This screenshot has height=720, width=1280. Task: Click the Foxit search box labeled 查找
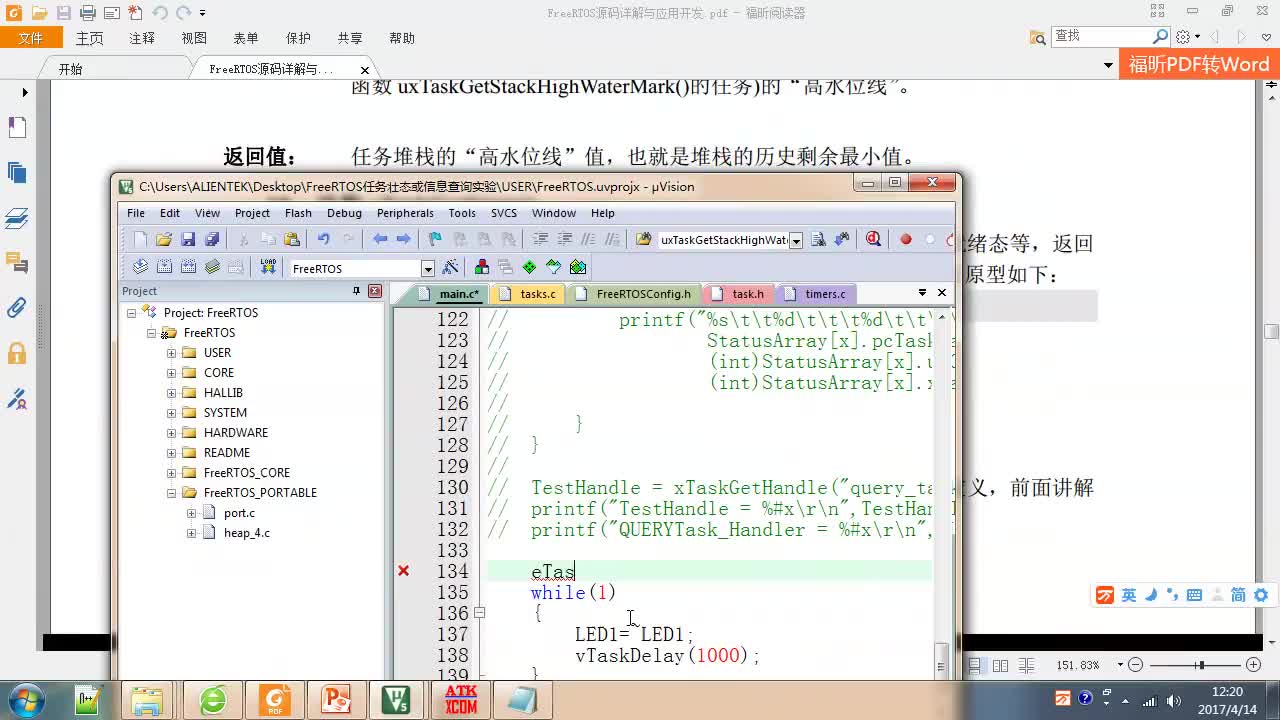pos(1102,36)
